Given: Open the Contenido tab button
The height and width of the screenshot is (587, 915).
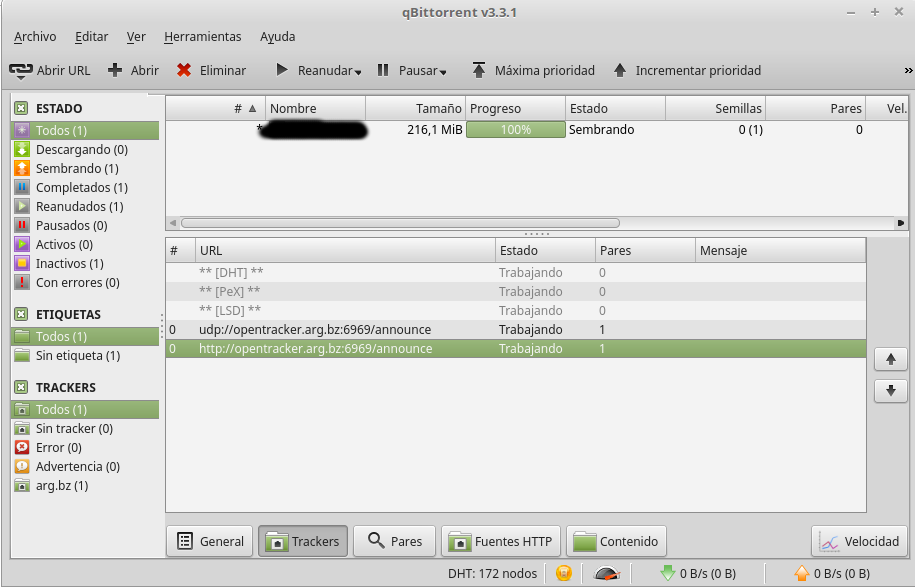Looking at the screenshot, I should (x=617, y=541).
